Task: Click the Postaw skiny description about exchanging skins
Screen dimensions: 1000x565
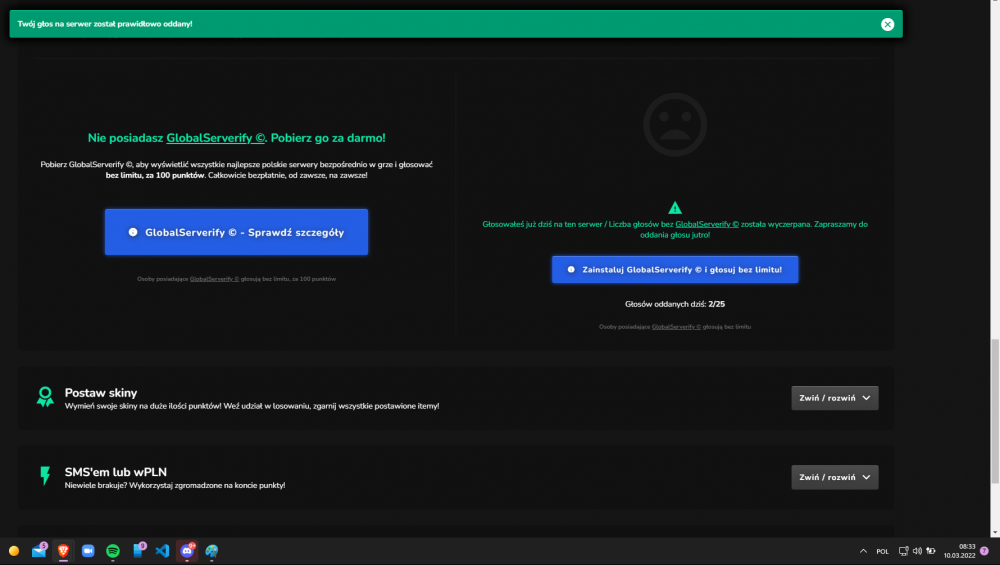Action: 252,406
